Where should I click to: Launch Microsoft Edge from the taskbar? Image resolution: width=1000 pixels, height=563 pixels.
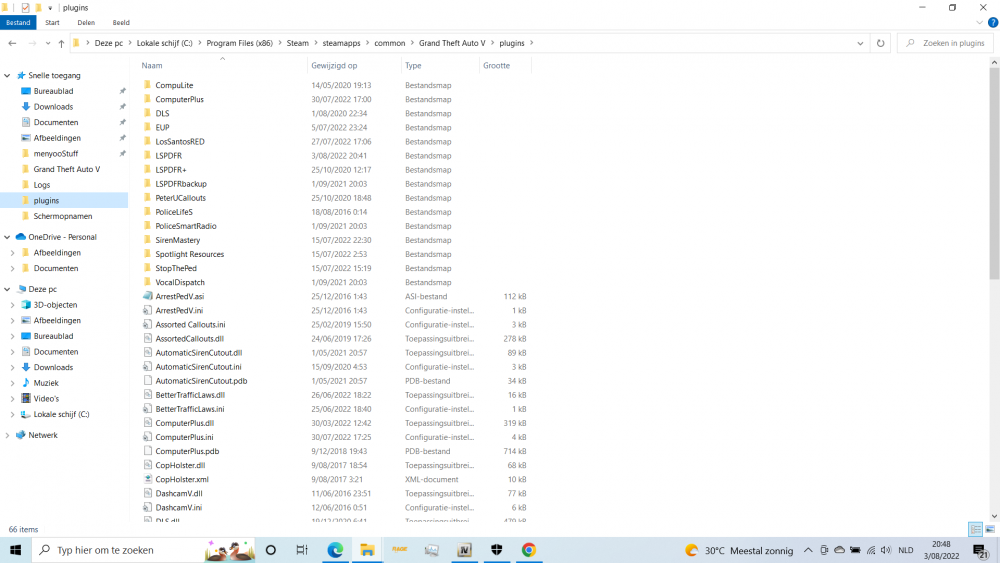[335, 550]
